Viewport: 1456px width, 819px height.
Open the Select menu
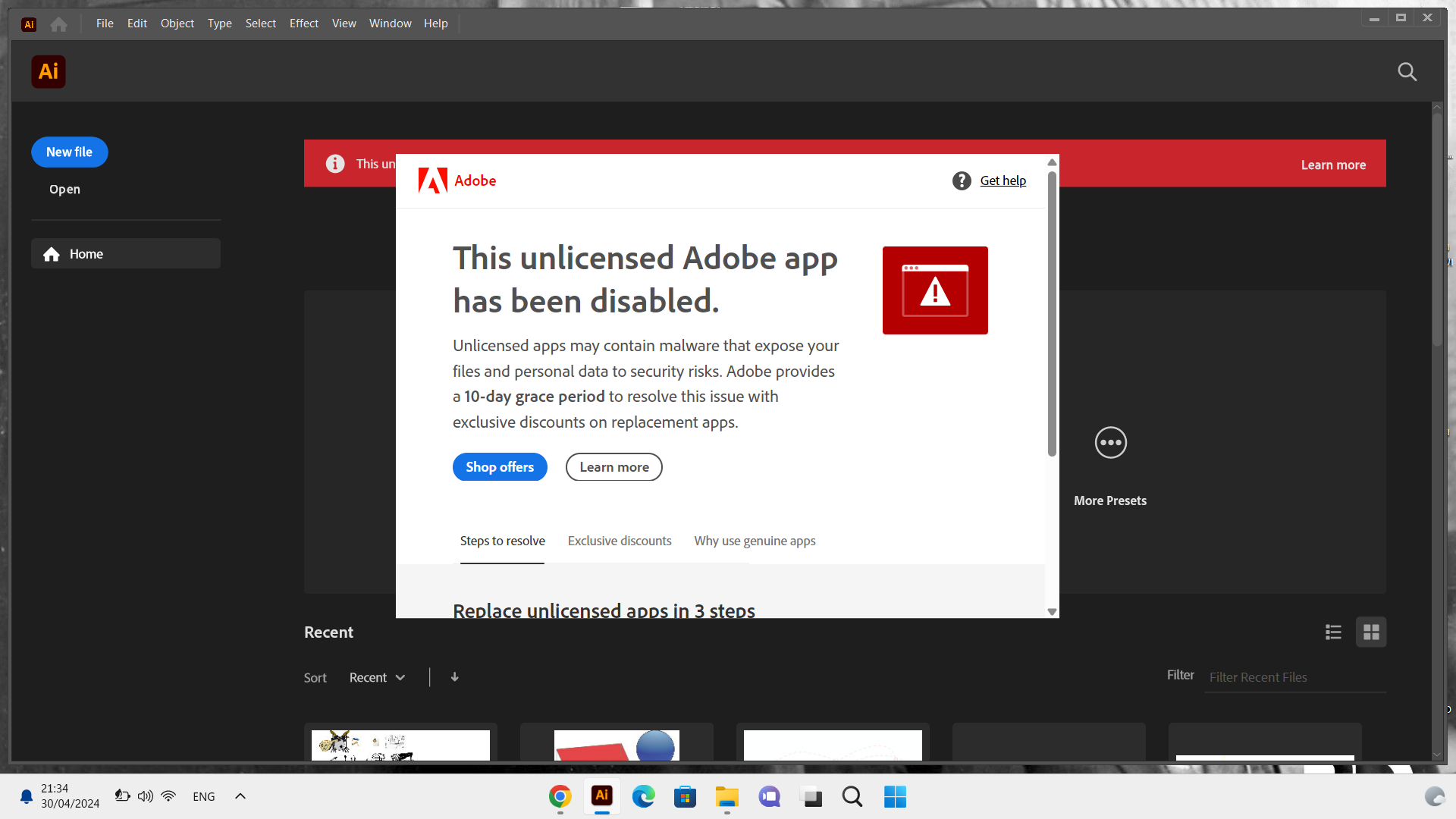261,24
